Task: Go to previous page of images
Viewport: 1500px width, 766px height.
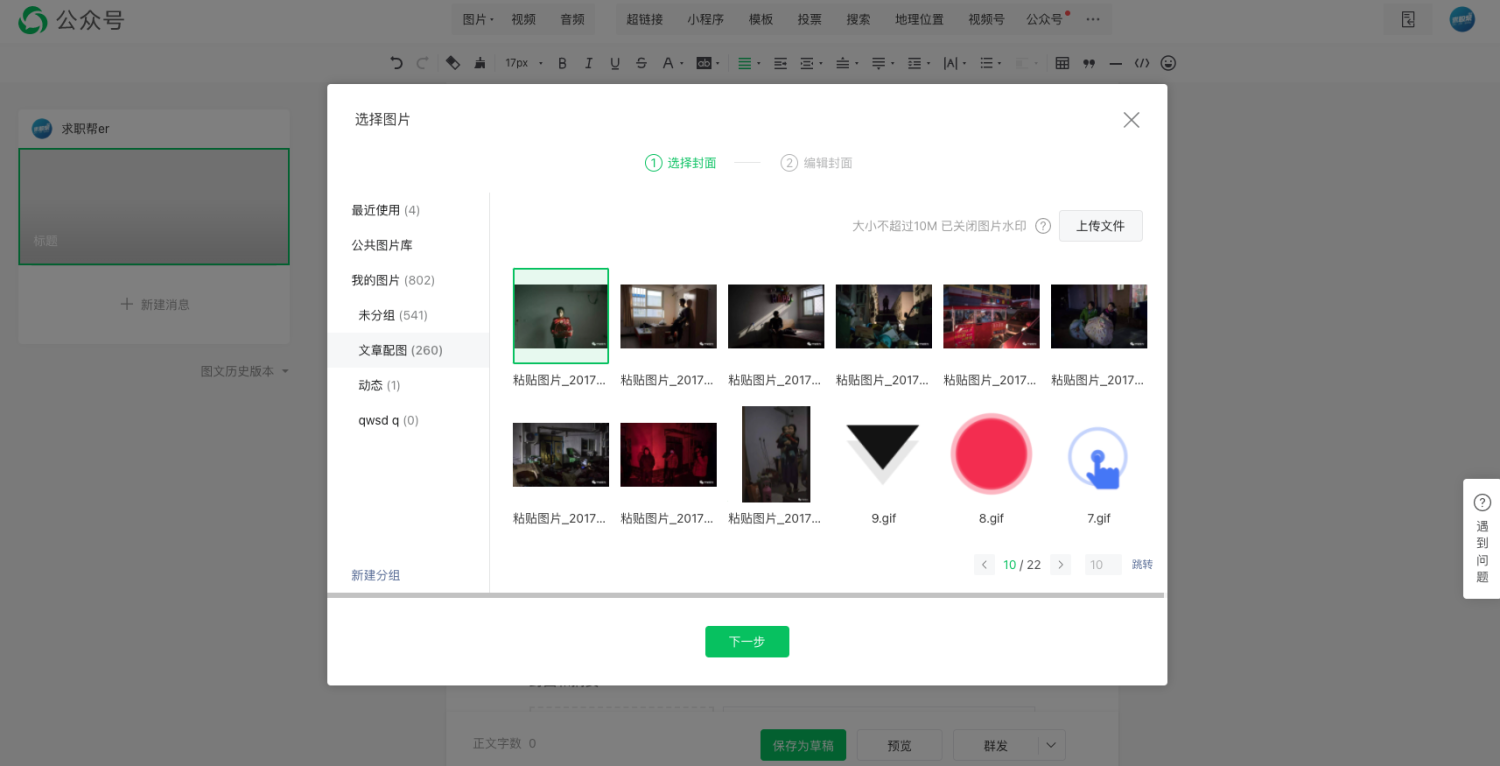Action: (984, 565)
